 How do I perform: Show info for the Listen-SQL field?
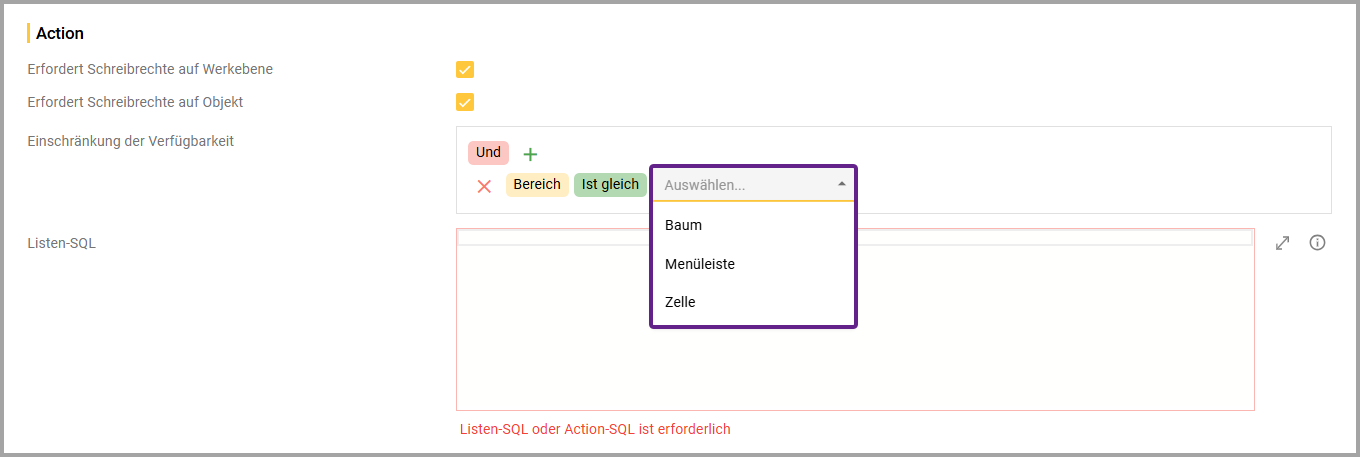tap(1317, 243)
